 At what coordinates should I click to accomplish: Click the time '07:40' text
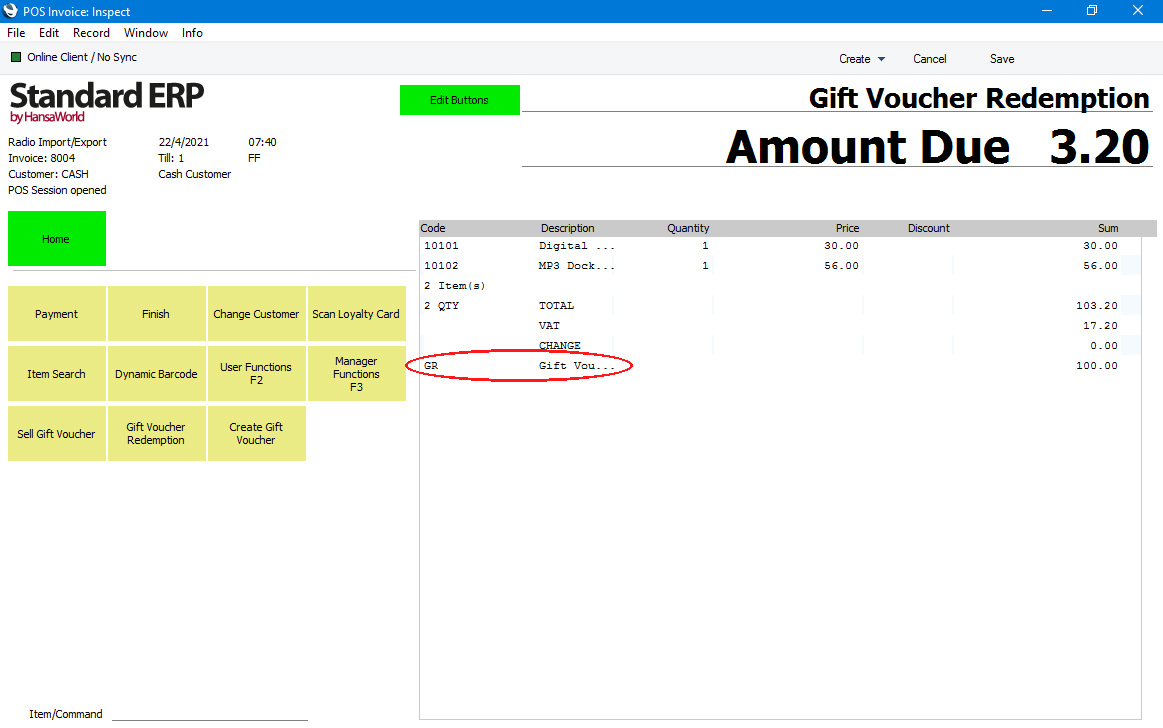pos(262,142)
